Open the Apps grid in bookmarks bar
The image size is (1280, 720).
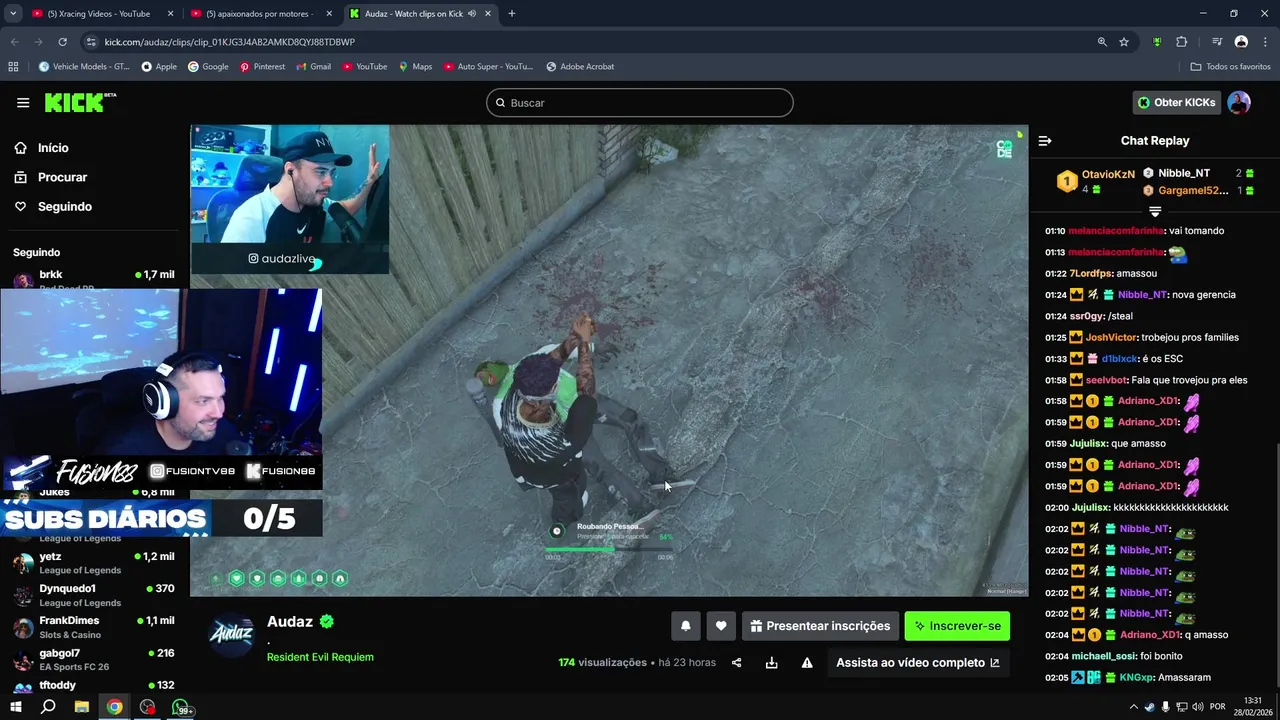tap(13, 67)
